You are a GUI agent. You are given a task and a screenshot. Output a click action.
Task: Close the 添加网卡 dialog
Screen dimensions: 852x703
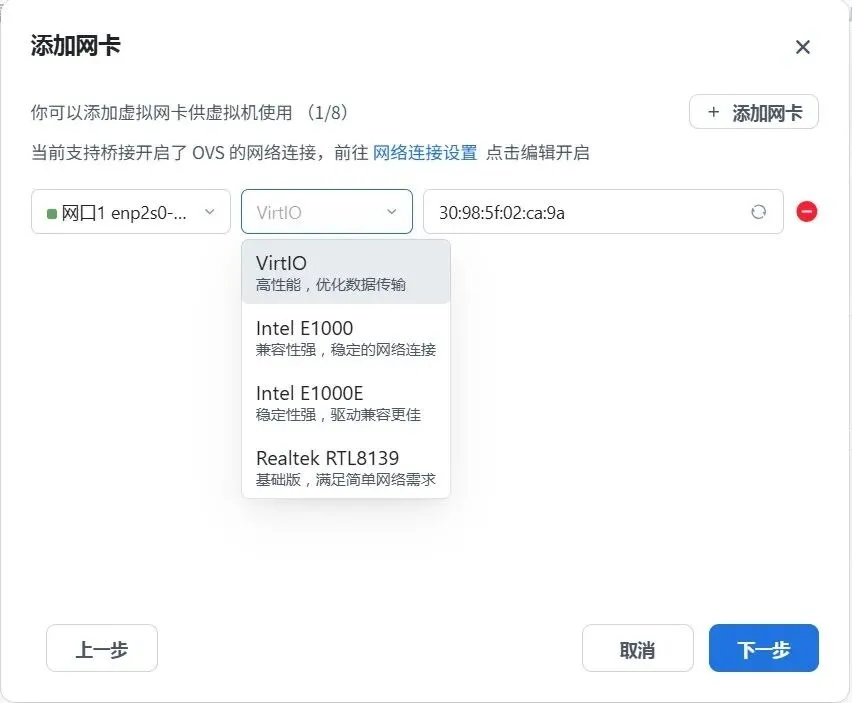803,47
